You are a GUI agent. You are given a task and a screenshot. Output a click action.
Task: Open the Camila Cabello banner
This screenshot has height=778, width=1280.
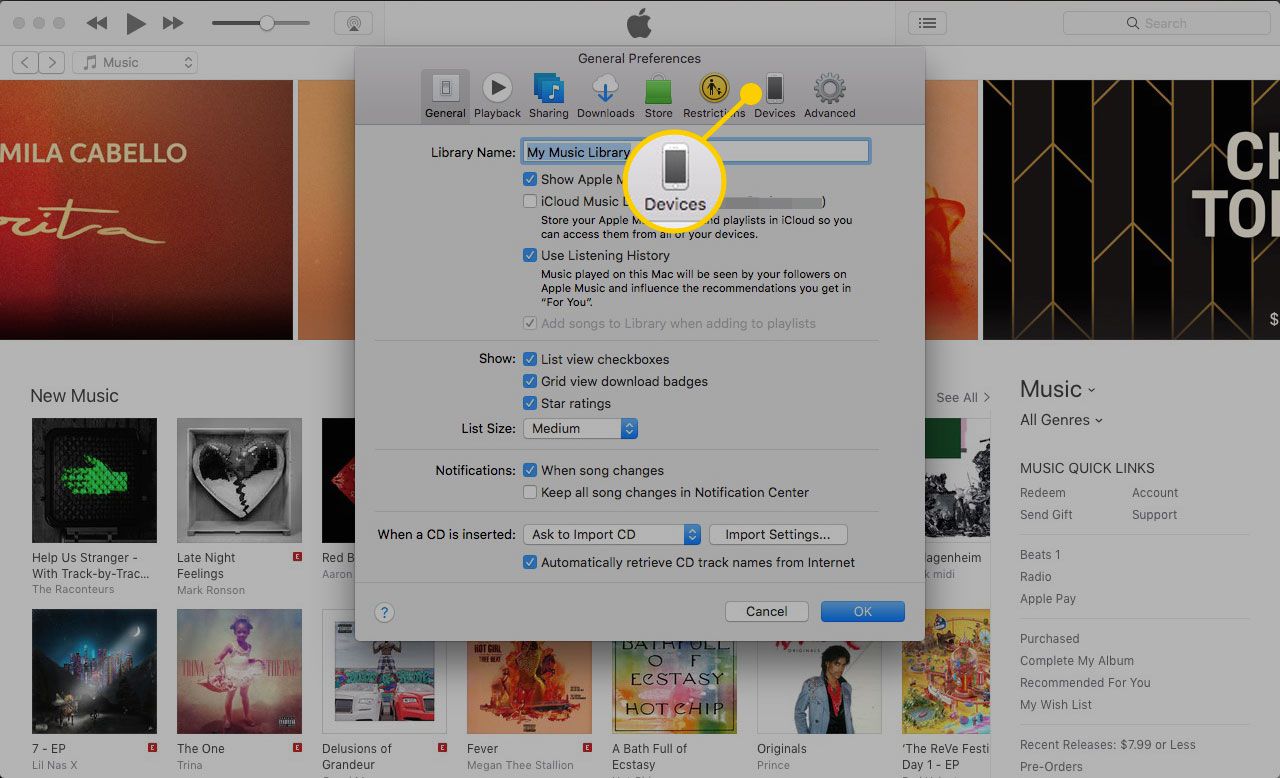coord(146,210)
